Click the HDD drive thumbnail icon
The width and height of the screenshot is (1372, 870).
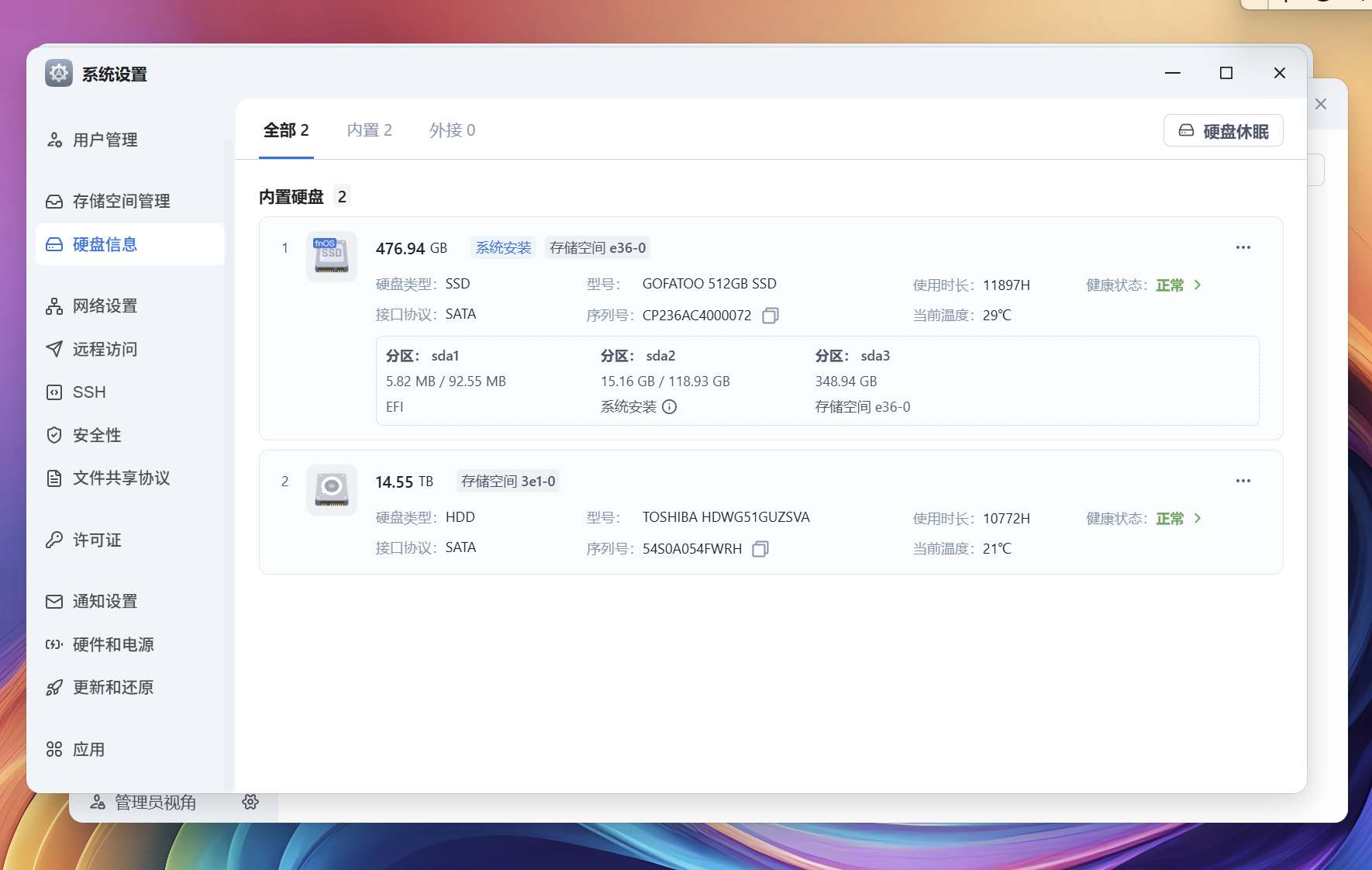click(x=332, y=490)
